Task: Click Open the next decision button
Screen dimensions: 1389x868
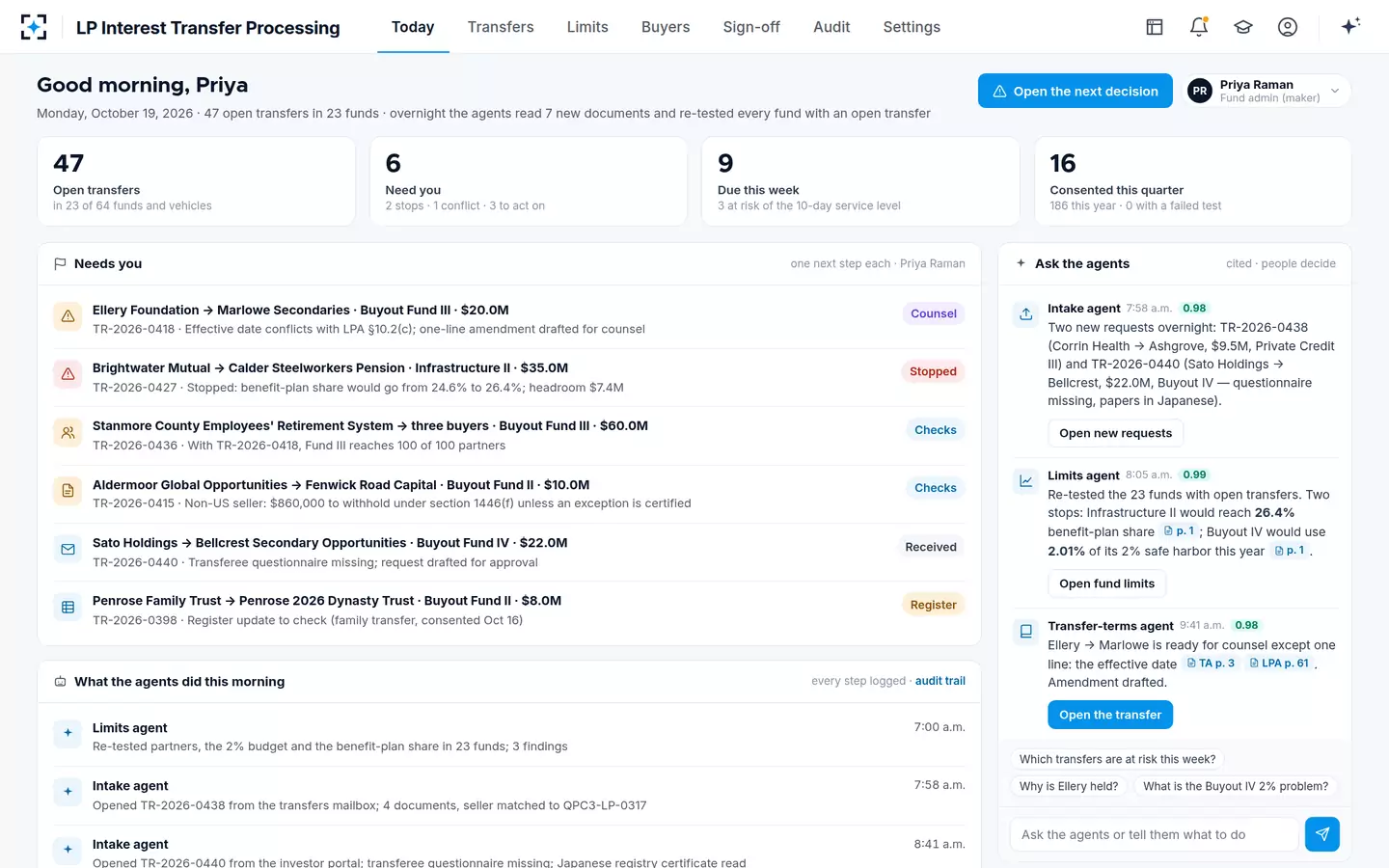Action: pos(1076,91)
